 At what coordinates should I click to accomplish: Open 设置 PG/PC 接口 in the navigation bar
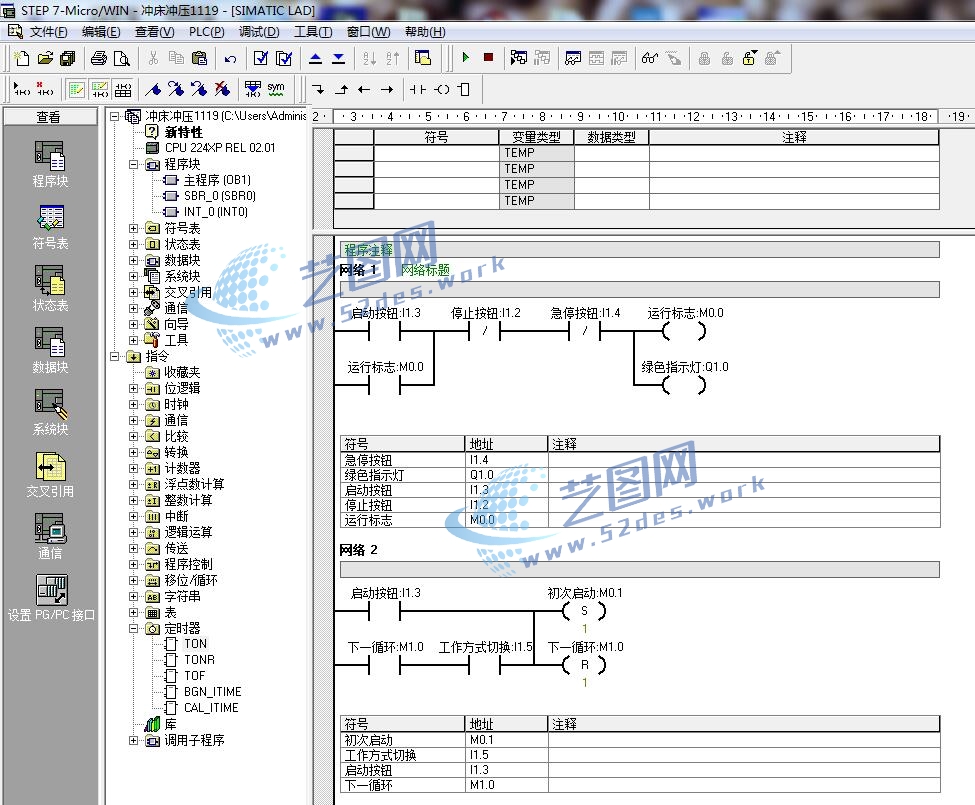click(x=51, y=598)
